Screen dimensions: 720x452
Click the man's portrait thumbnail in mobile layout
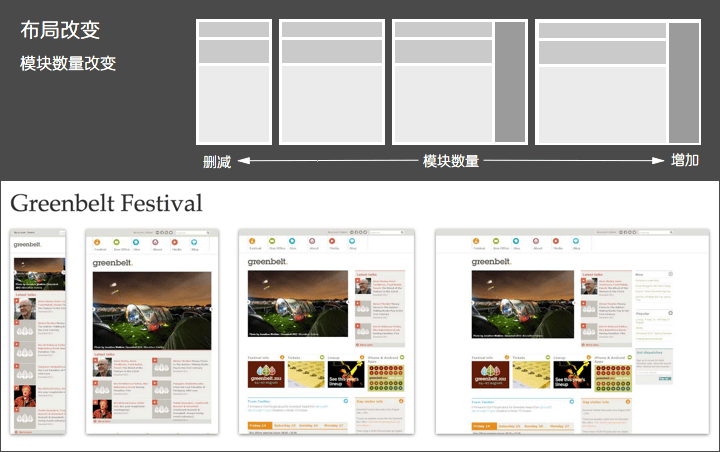coord(25,309)
